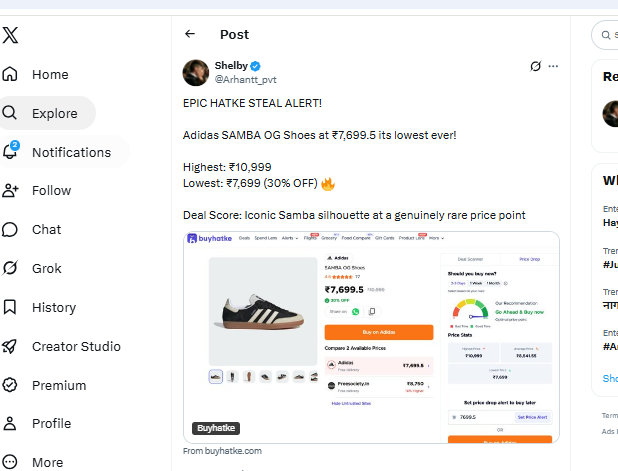Click the 'Highest: ₹10,999' text
This screenshot has height=471, width=618.
pyautogui.click(x=227, y=167)
